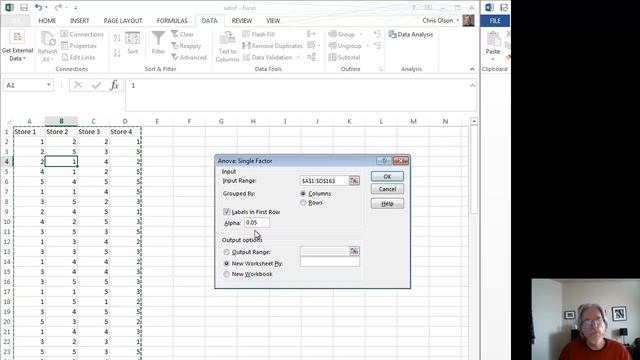
Task: Open Outline group dialog launcher
Action: (380, 69)
